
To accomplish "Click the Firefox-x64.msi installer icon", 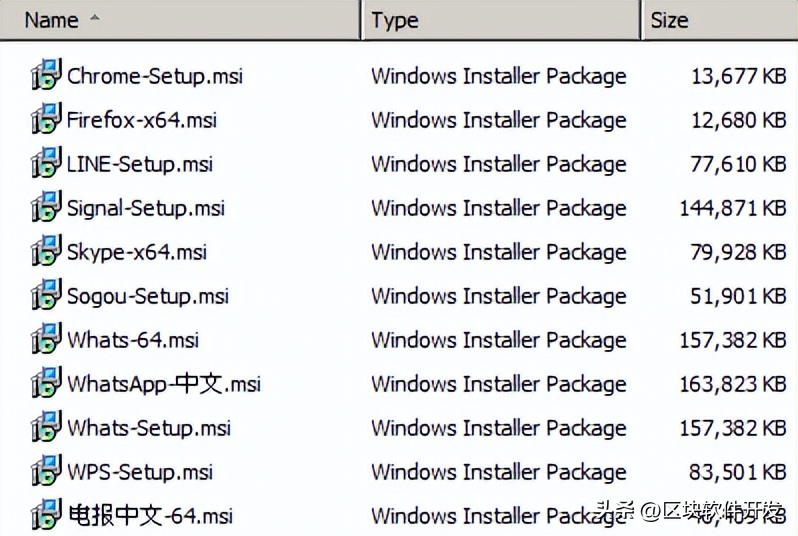I will (46, 119).
